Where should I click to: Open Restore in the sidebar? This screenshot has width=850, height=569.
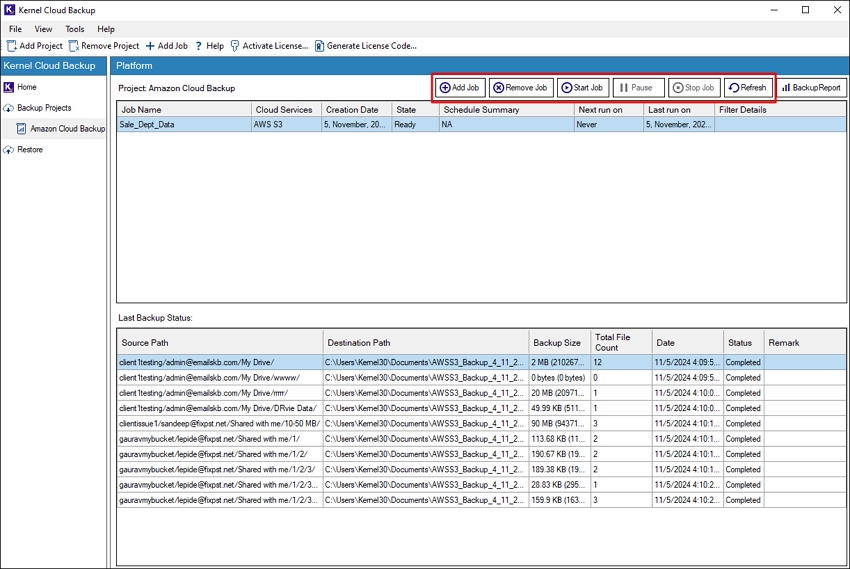(x=23, y=150)
